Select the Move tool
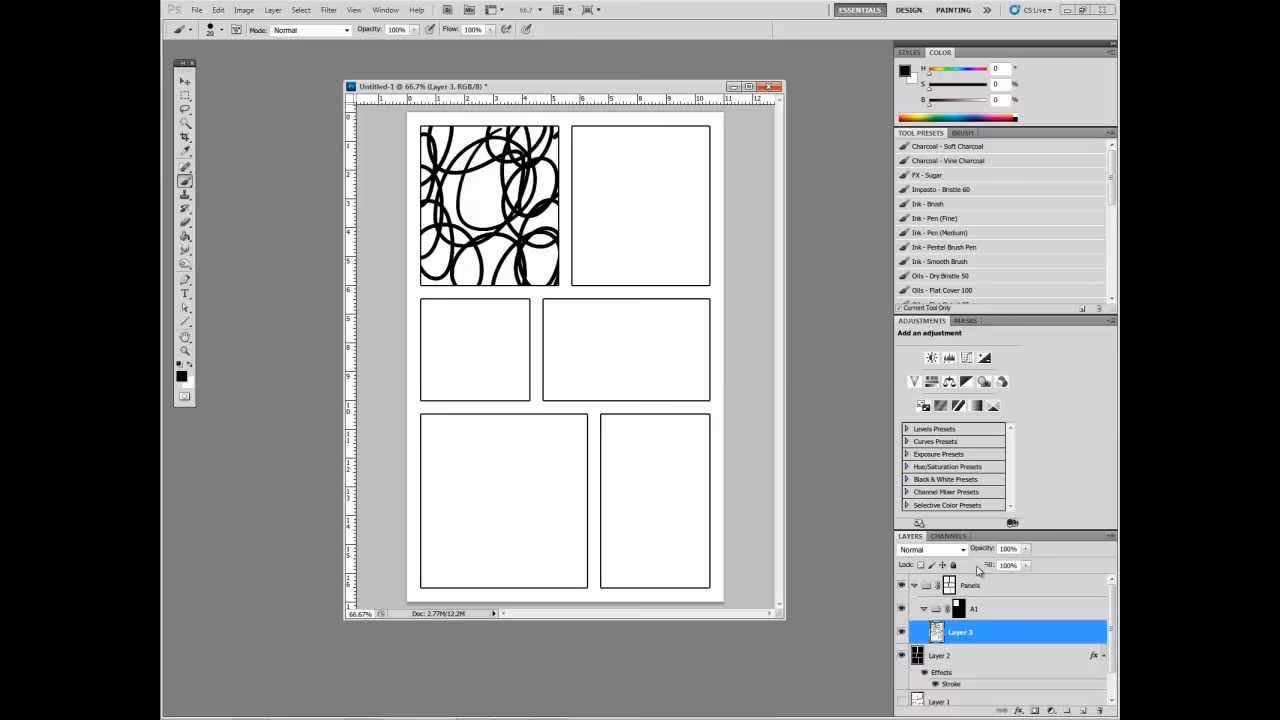The height and width of the screenshot is (720, 1280). coord(184,80)
